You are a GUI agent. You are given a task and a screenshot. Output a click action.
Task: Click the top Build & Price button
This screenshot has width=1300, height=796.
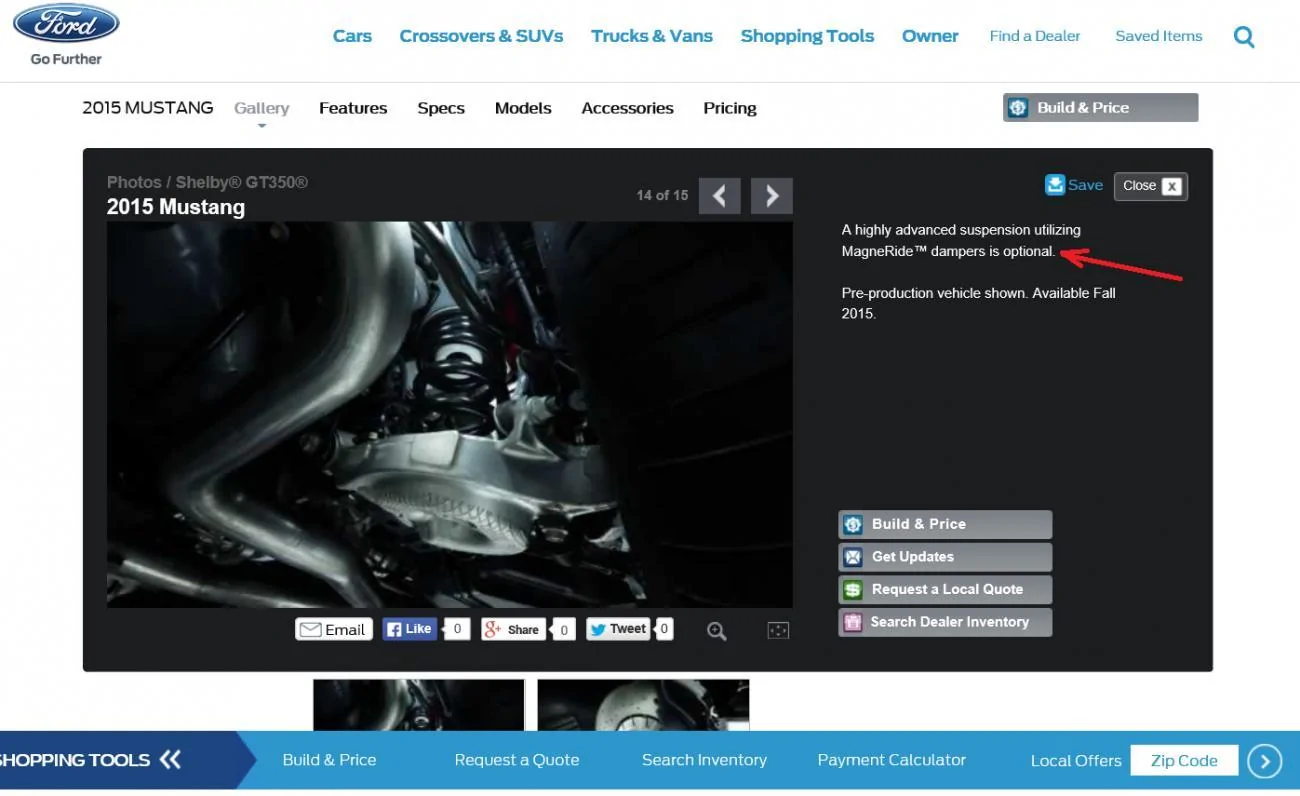pyautogui.click(x=1100, y=108)
